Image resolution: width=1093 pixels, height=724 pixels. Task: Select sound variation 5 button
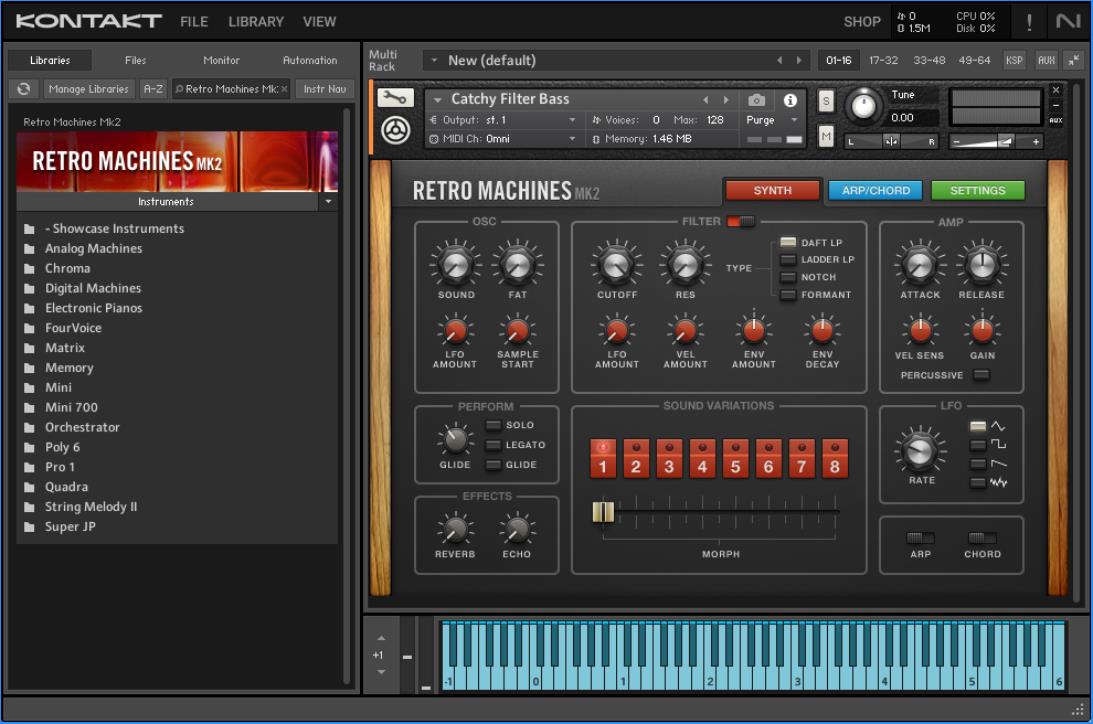click(x=735, y=459)
